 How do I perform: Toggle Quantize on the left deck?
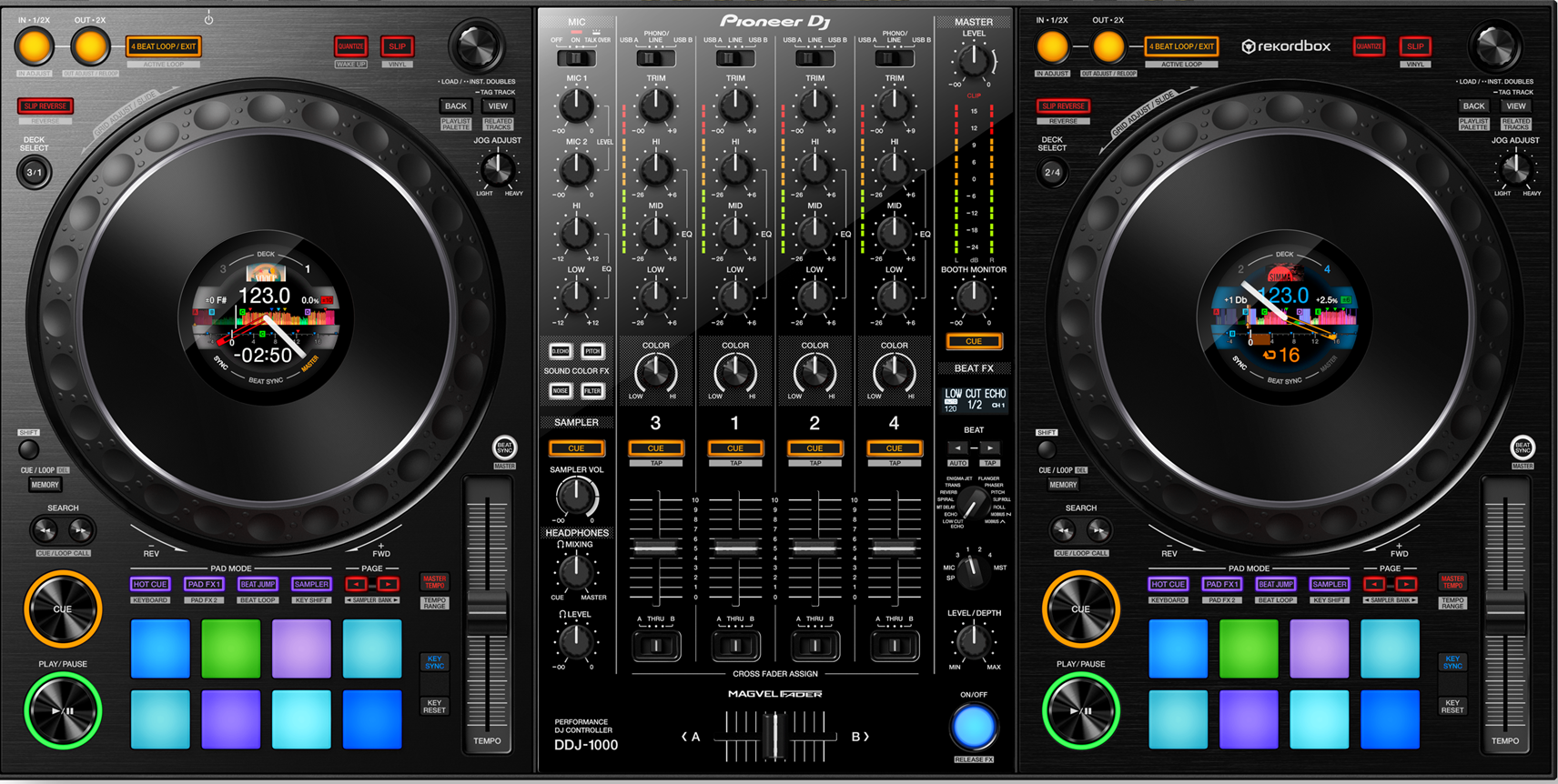pos(350,46)
